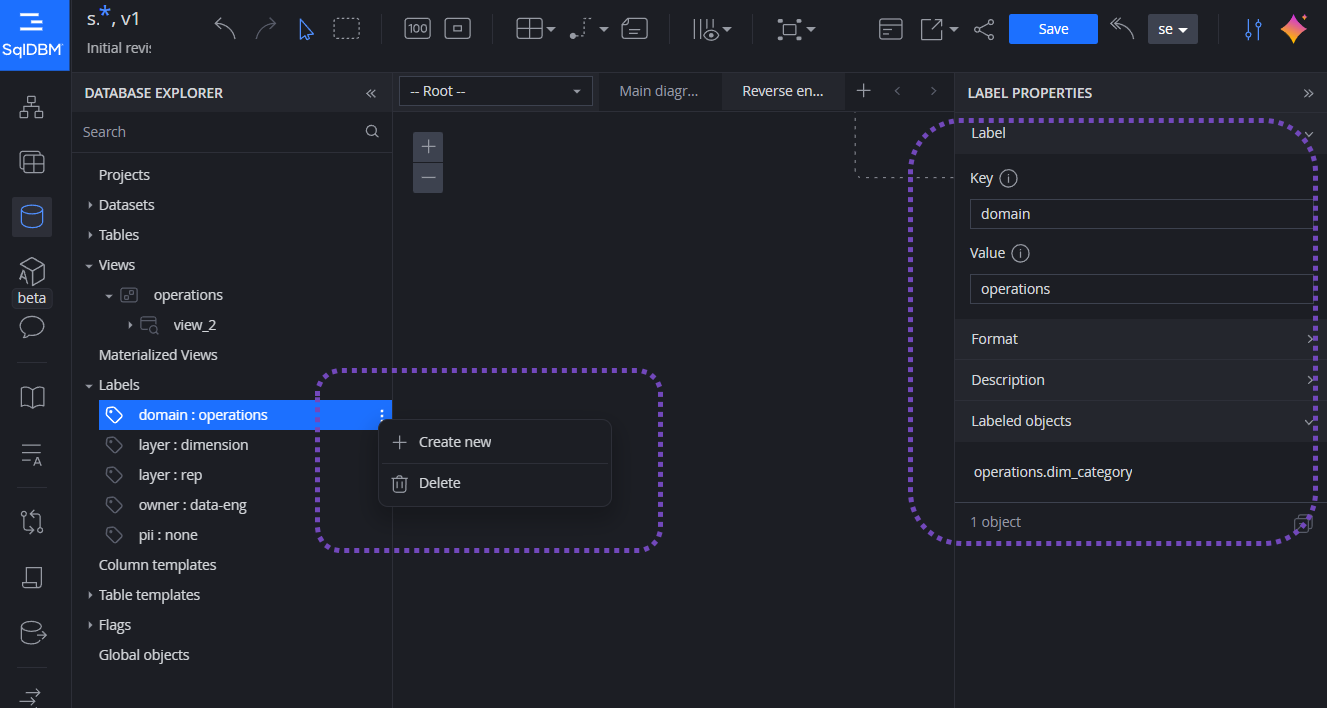Launch the AI sparkle assistant
Screen dimensions: 1327x708
pyautogui.click(x=1294, y=29)
